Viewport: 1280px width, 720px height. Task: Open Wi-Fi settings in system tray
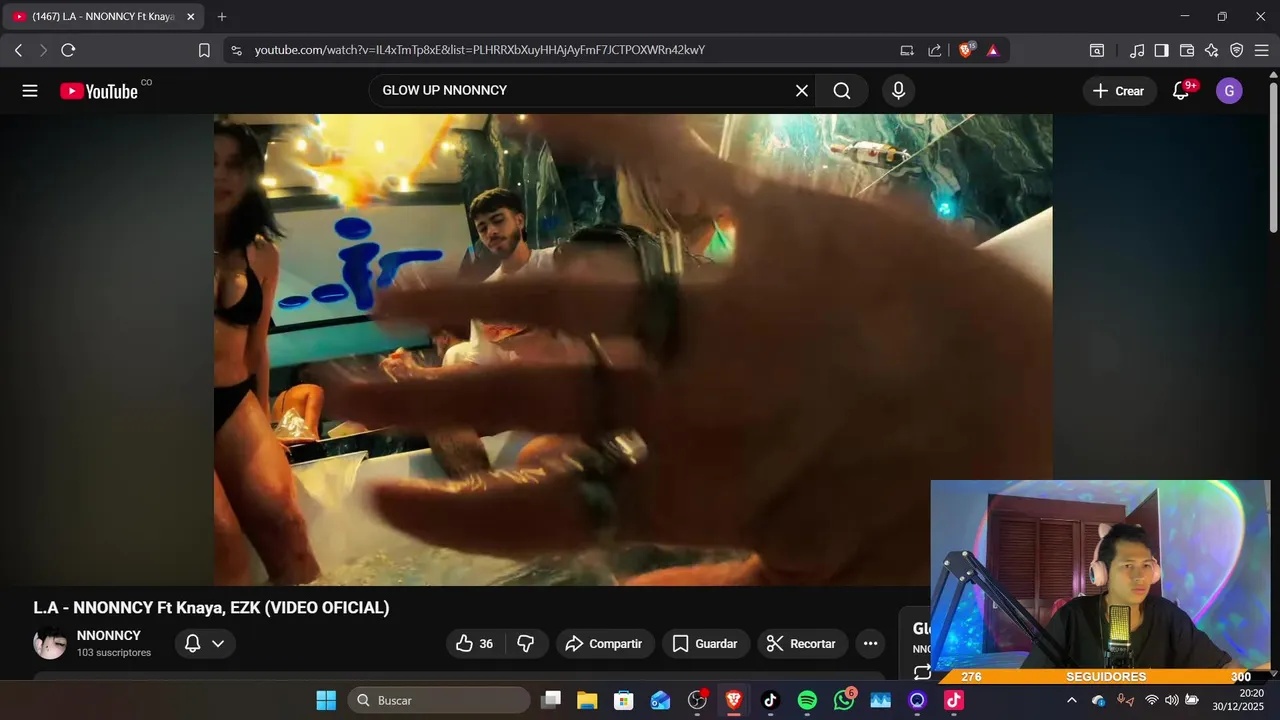pos(1151,700)
